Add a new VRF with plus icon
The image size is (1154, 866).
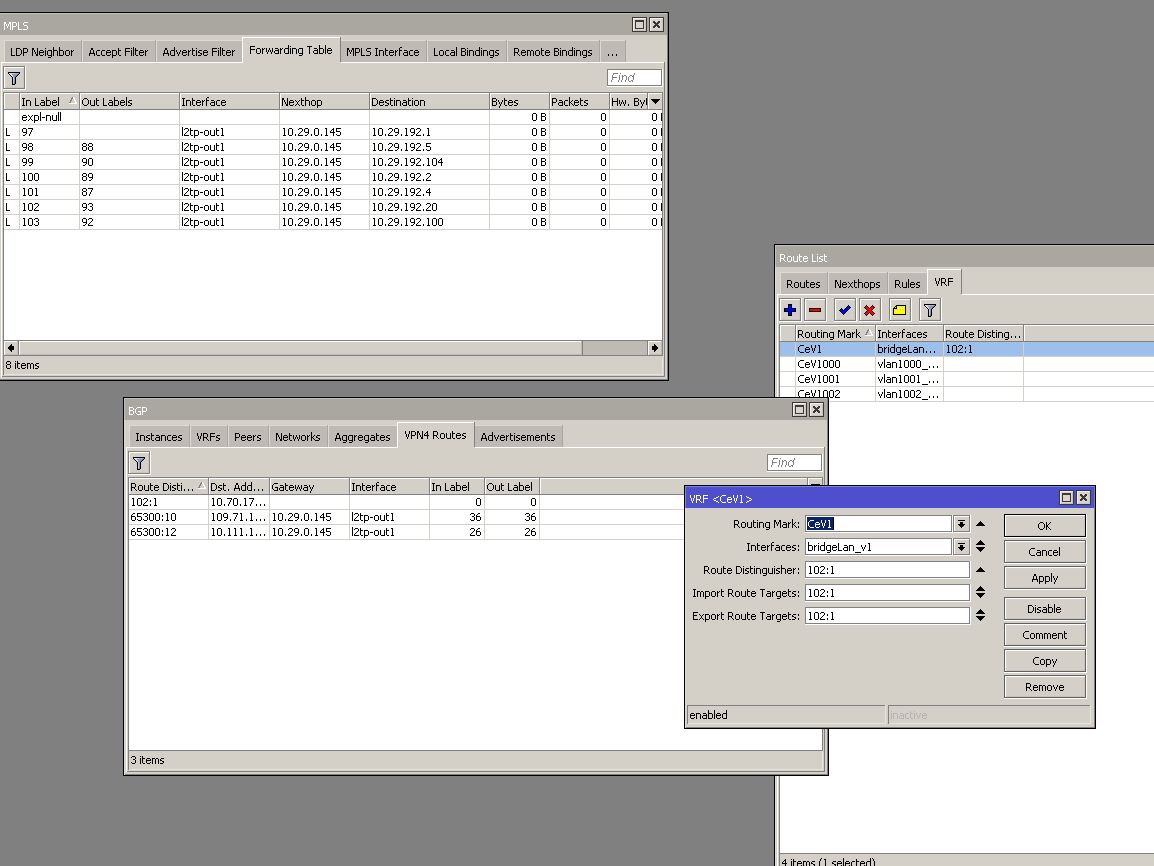791,310
